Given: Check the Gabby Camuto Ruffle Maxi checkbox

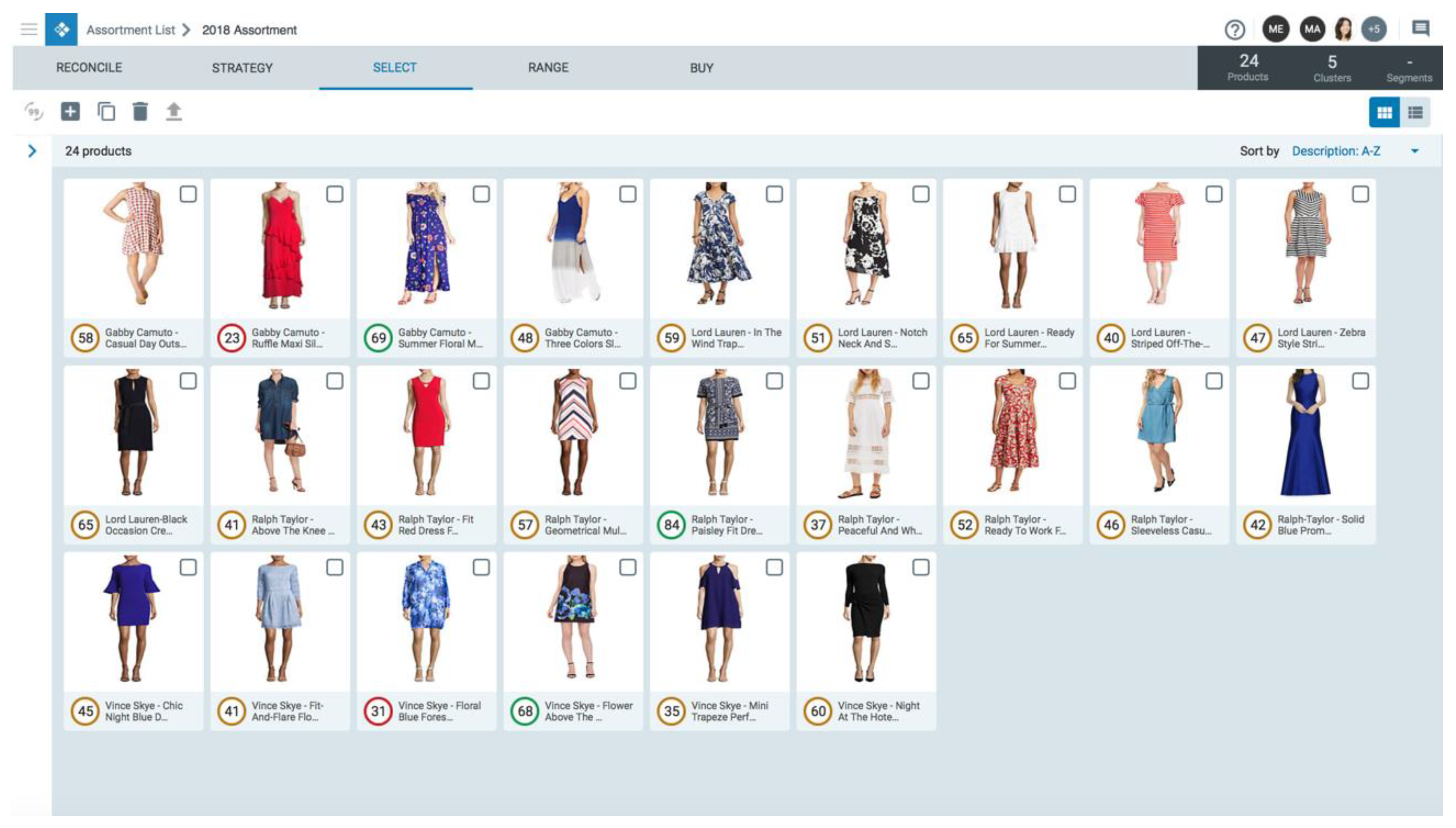Looking at the screenshot, I should click(x=334, y=195).
